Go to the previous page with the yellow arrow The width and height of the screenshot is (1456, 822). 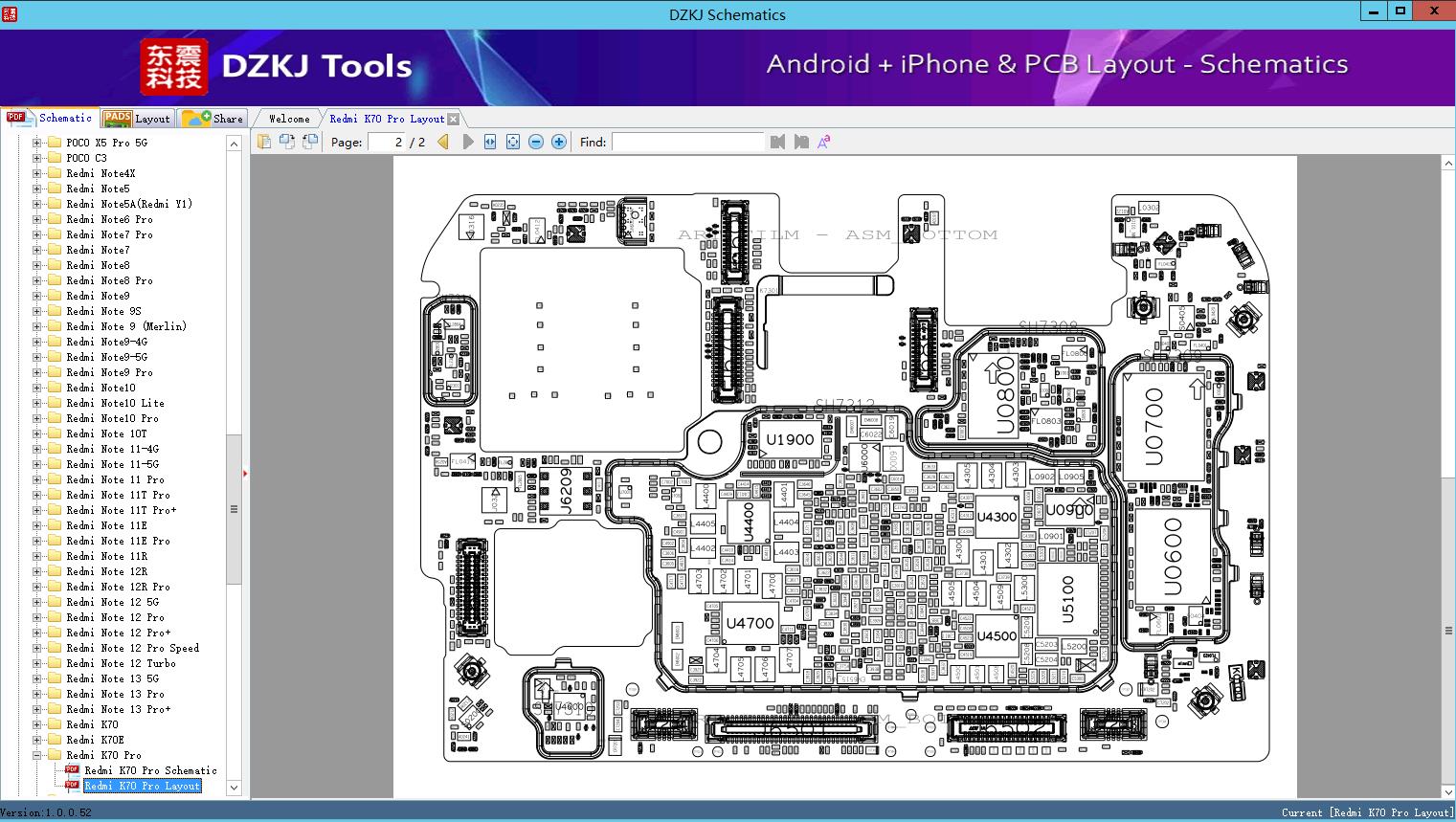pos(443,142)
